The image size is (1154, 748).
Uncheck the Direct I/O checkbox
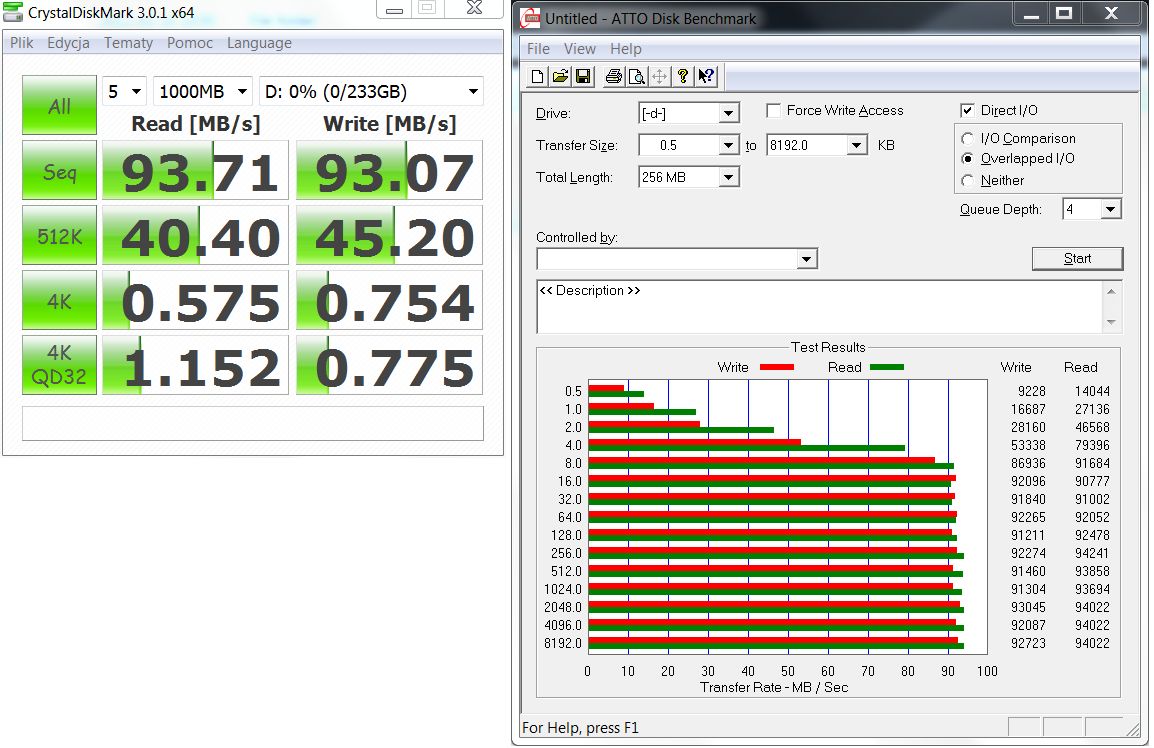(967, 110)
